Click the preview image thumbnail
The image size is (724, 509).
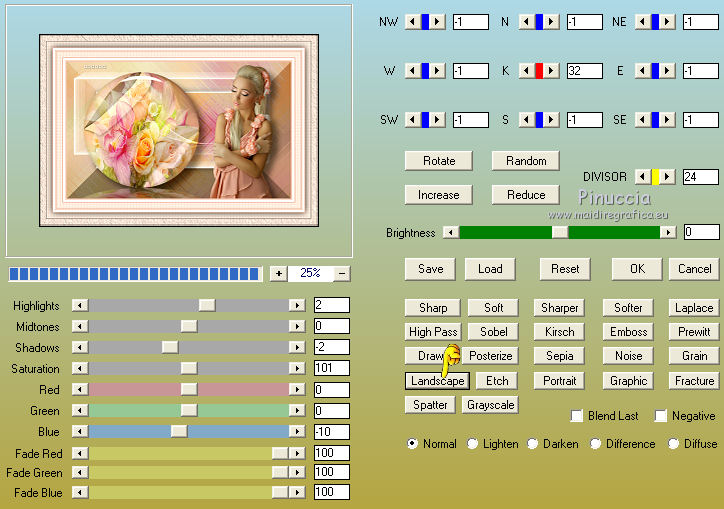tap(179, 131)
